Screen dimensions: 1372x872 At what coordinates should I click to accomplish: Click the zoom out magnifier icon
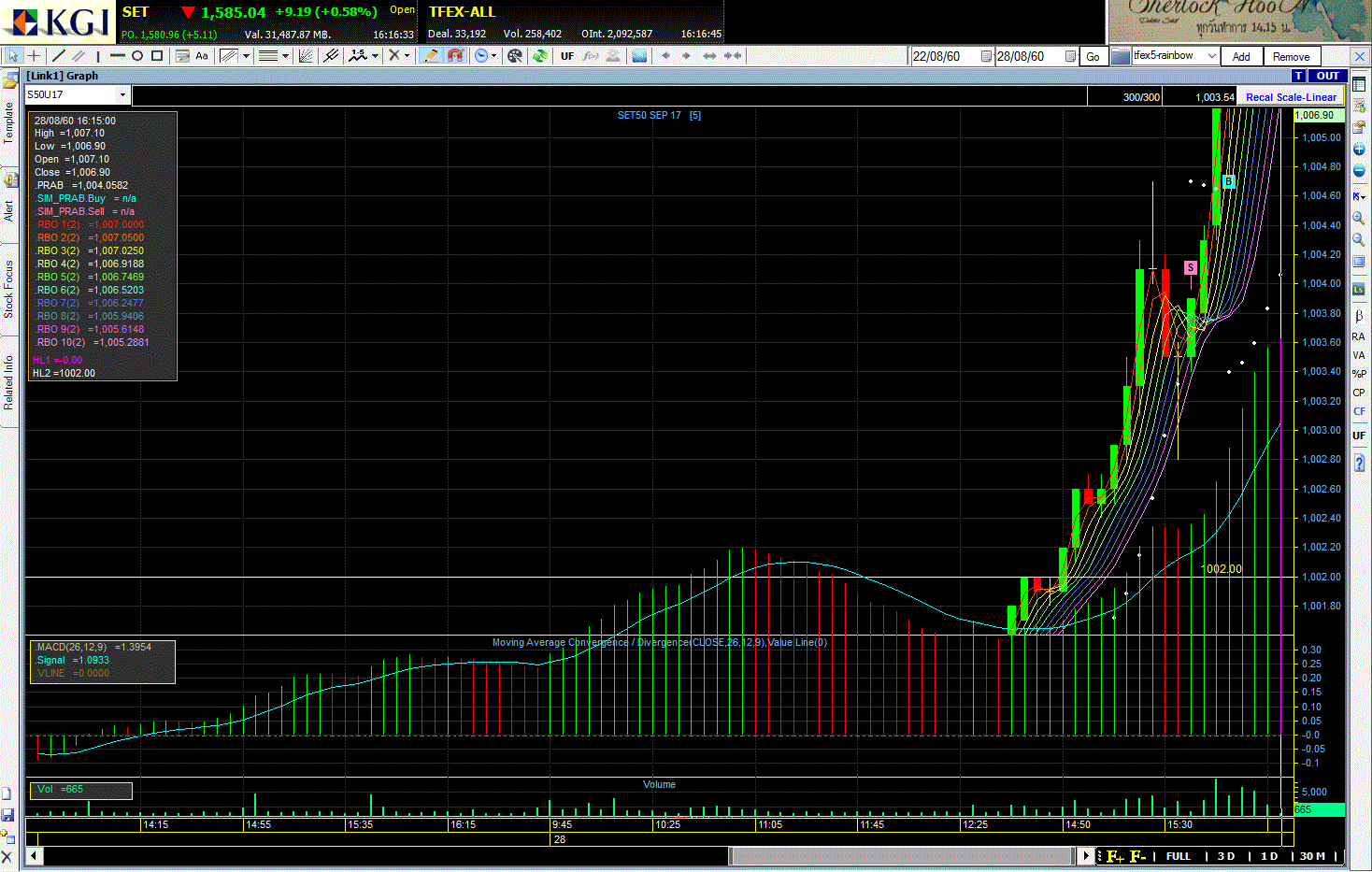coord(1359,240)
